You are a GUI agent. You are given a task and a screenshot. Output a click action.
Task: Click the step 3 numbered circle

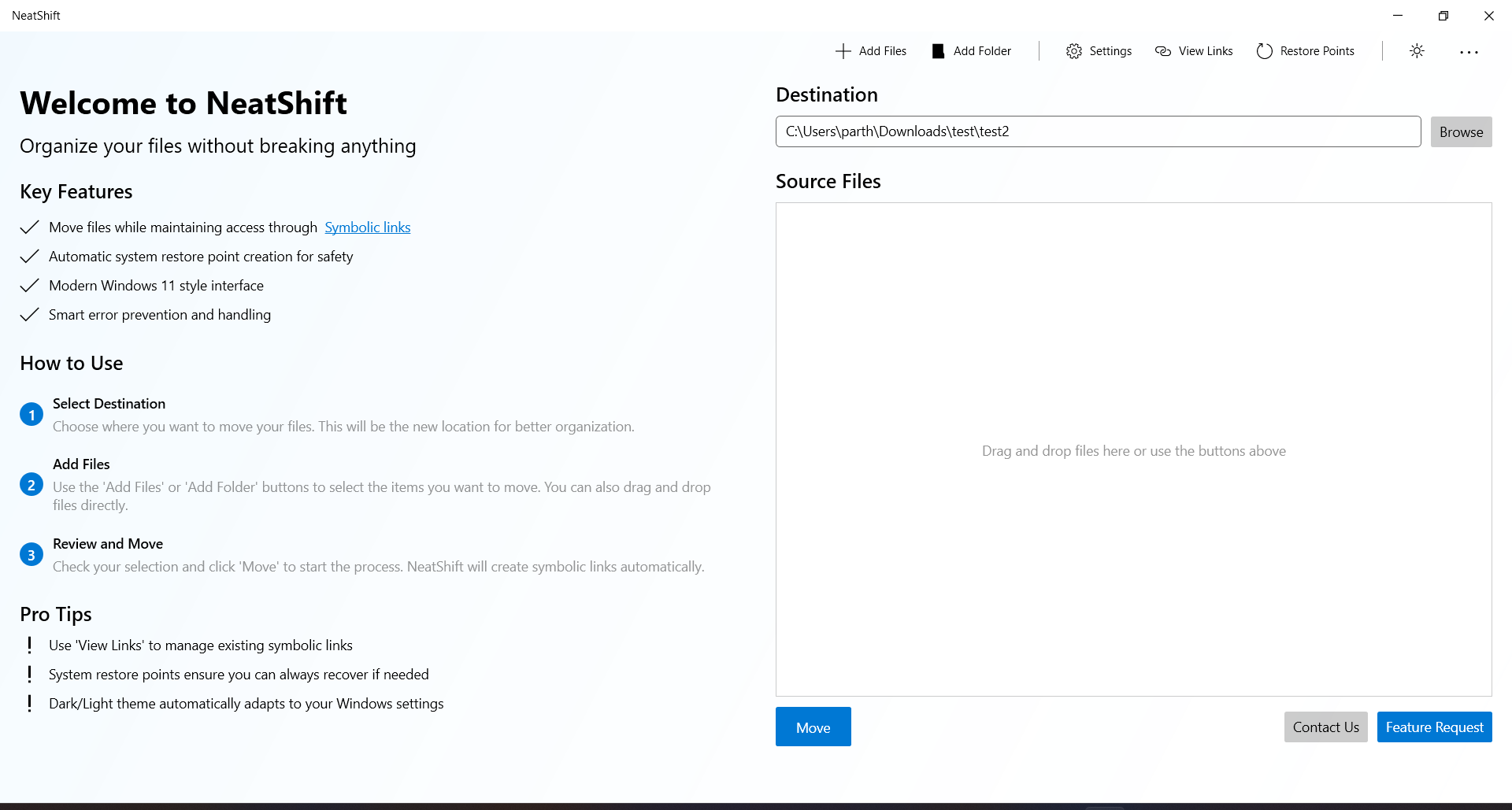pos(31,555)
